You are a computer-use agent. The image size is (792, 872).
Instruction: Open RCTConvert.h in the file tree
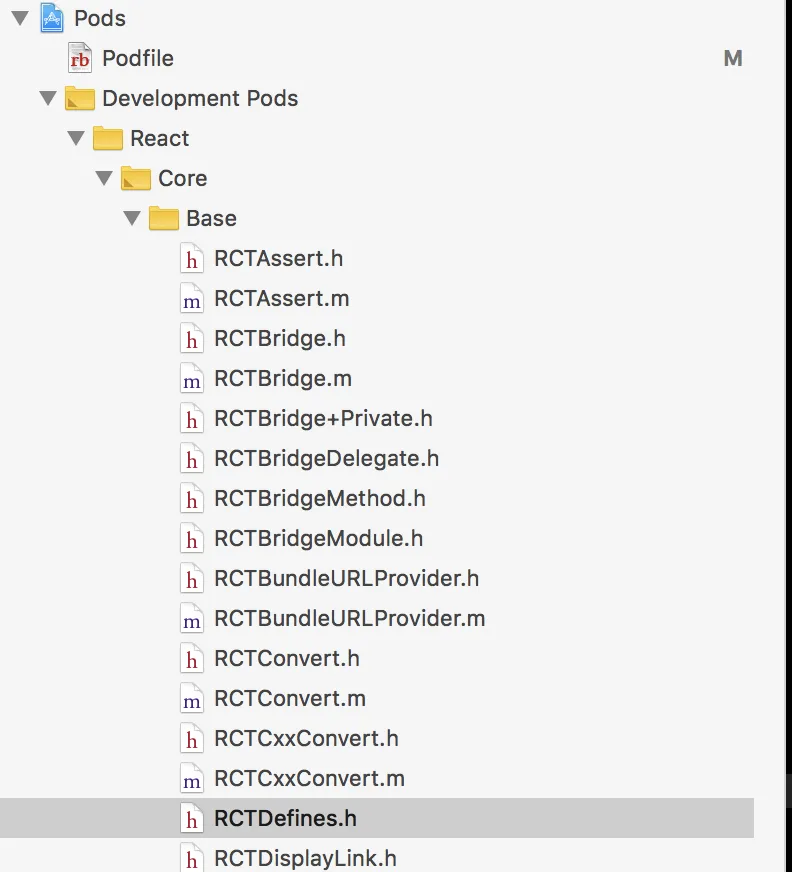(x=286, y=658)
